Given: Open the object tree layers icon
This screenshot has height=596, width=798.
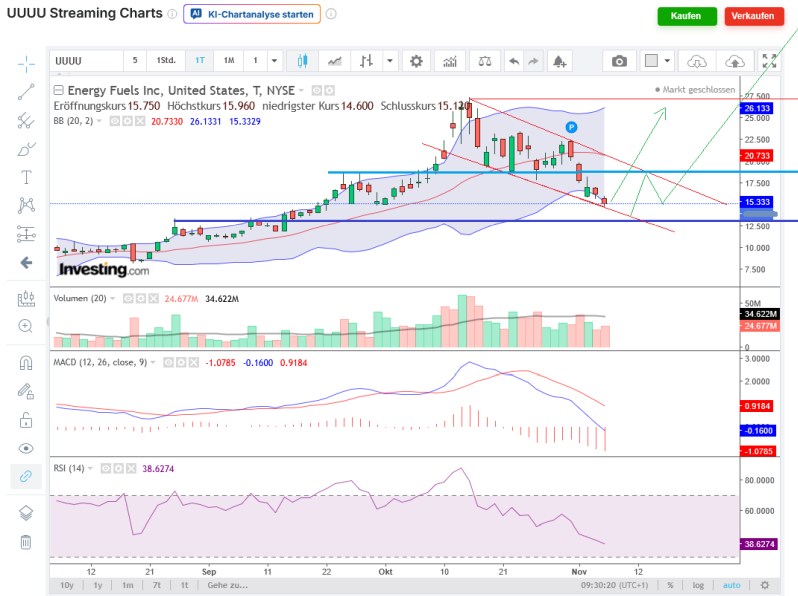Looking at the screenshot, I should coord(26,513).
